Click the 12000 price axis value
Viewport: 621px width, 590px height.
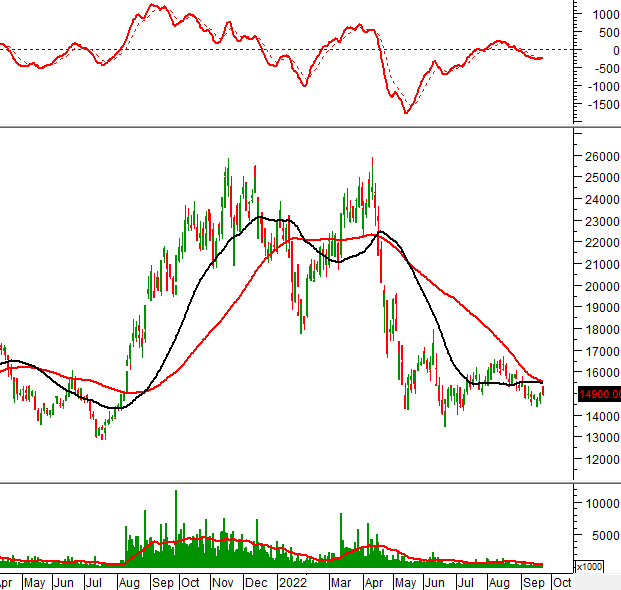point(602,459)
